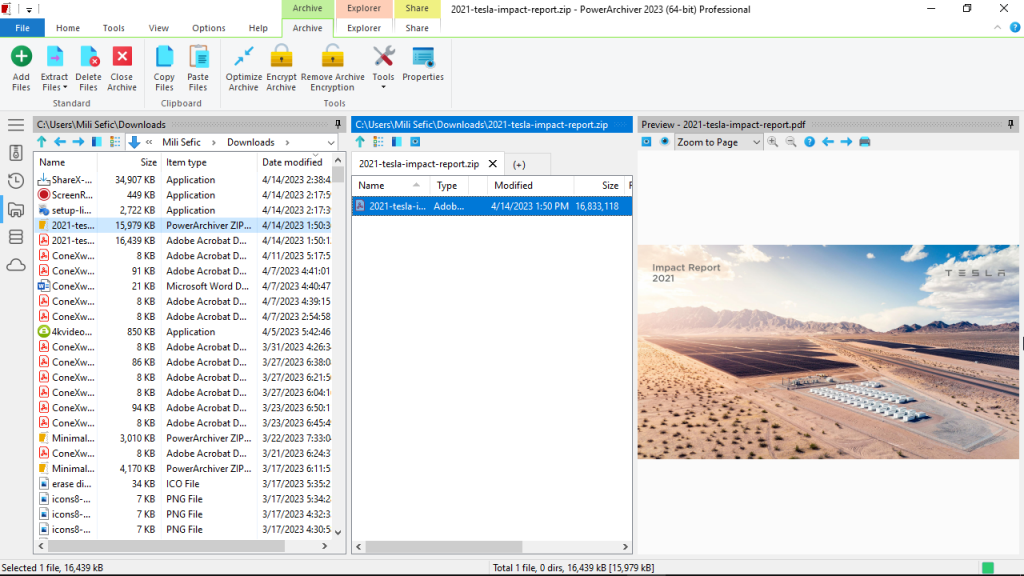Toggle the pin on the Preview panel

tap(1010, 124)
